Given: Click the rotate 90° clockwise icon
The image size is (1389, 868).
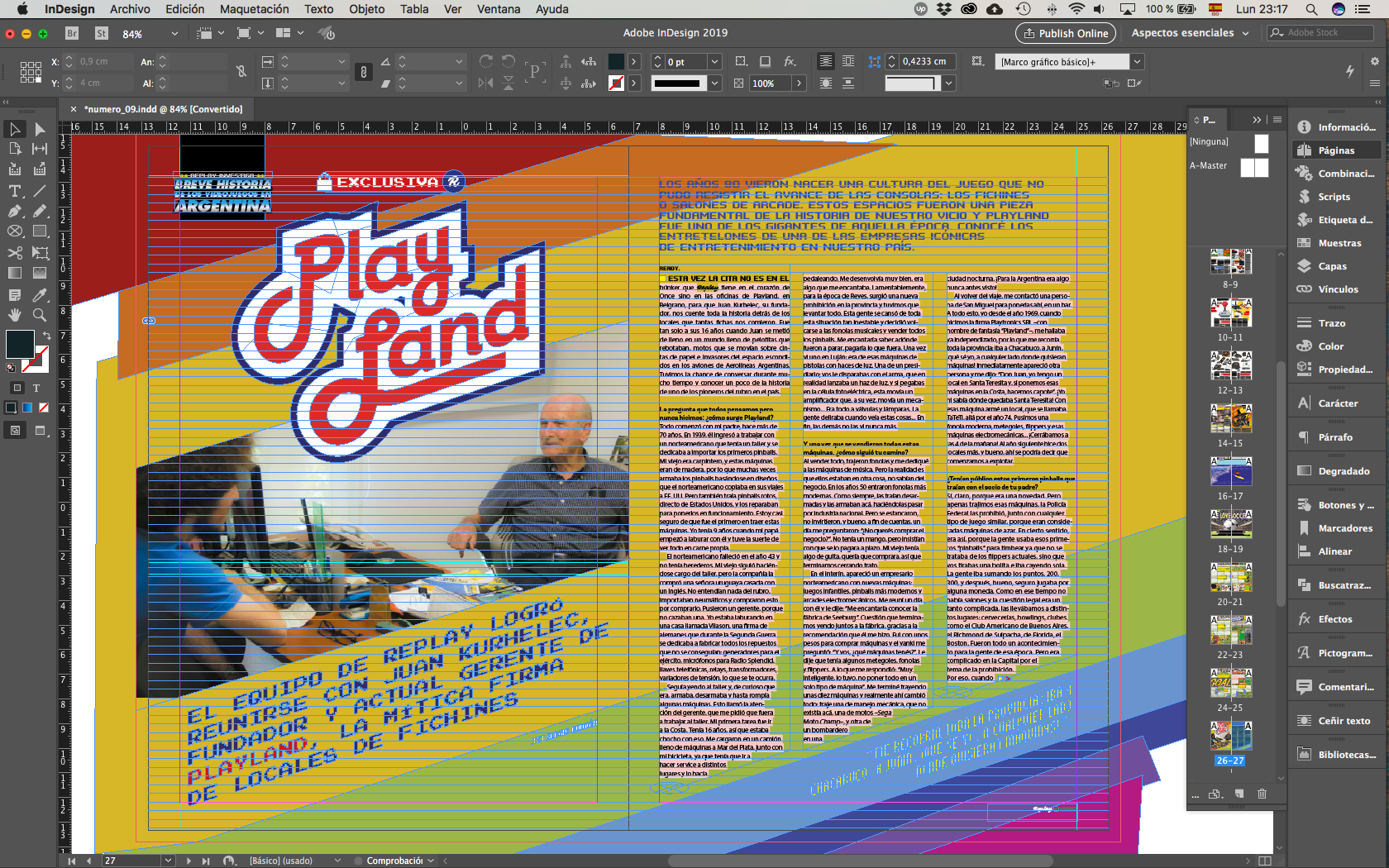Looking at the screenshot, I should point(486,61).
